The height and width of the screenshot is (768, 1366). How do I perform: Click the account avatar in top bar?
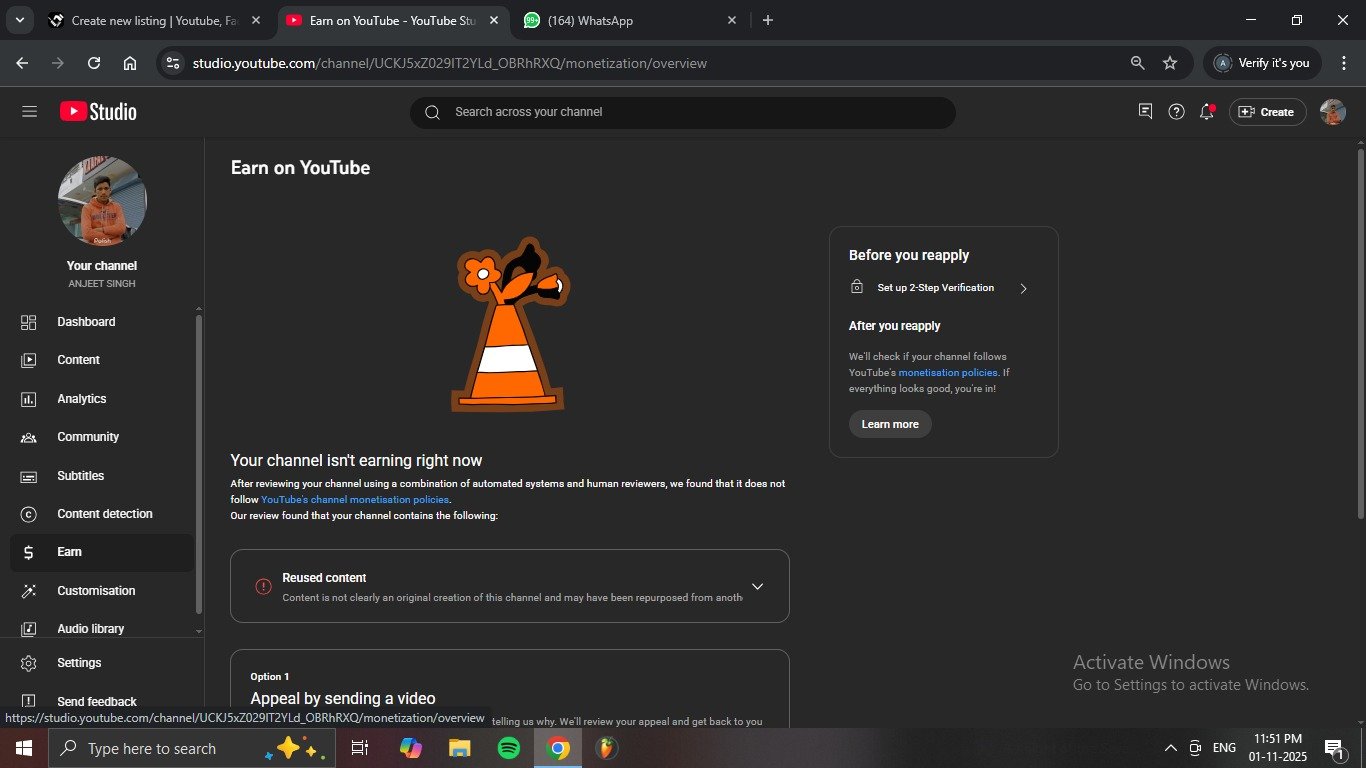[x=1332, y=112]
